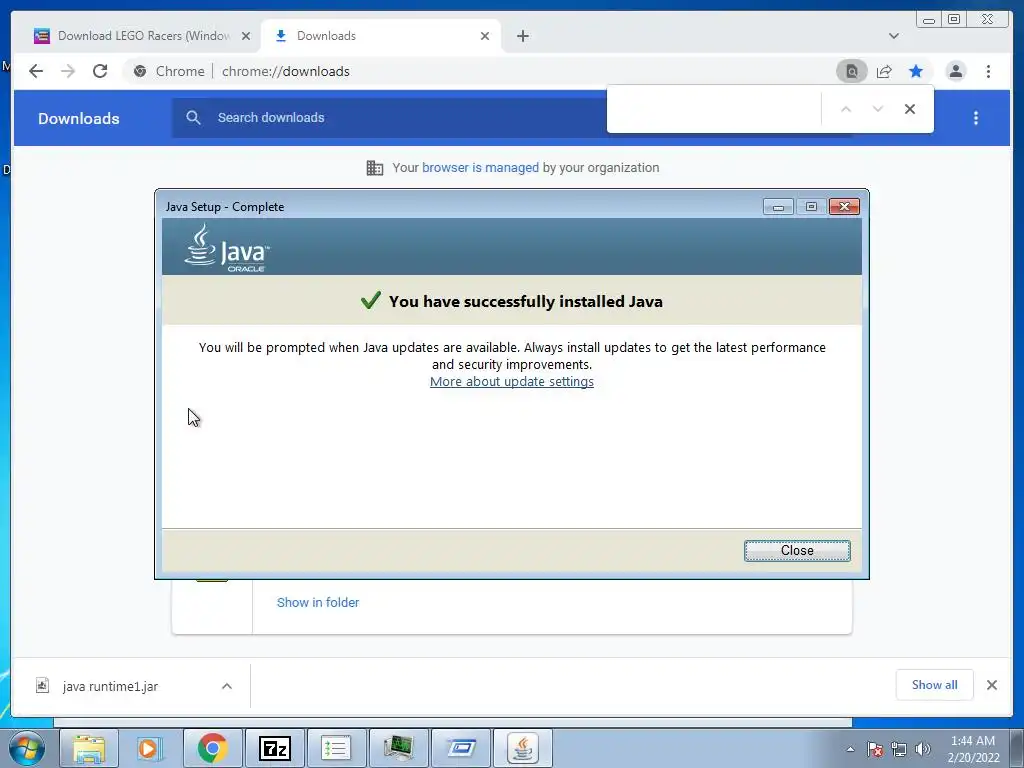Screen dimensions: 1024x768
Task: Show hidden tray icons arrow
Action: [850, 749]
